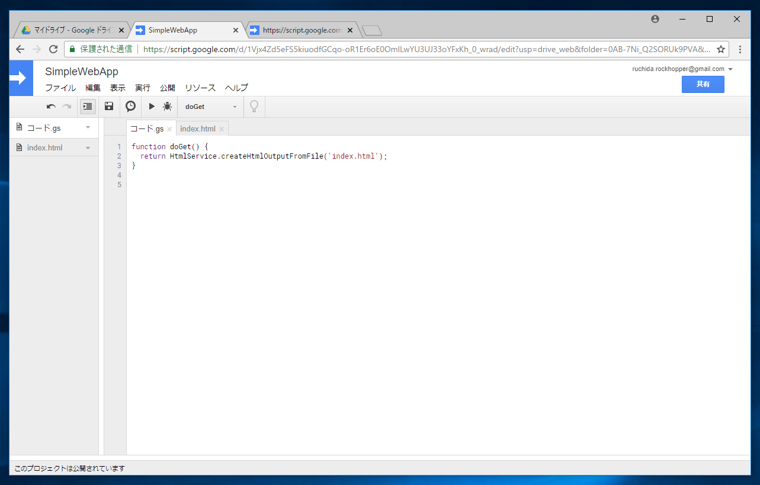
Task: Open the dropdown arrow for index.html file
Action: (x=88, y=148)
